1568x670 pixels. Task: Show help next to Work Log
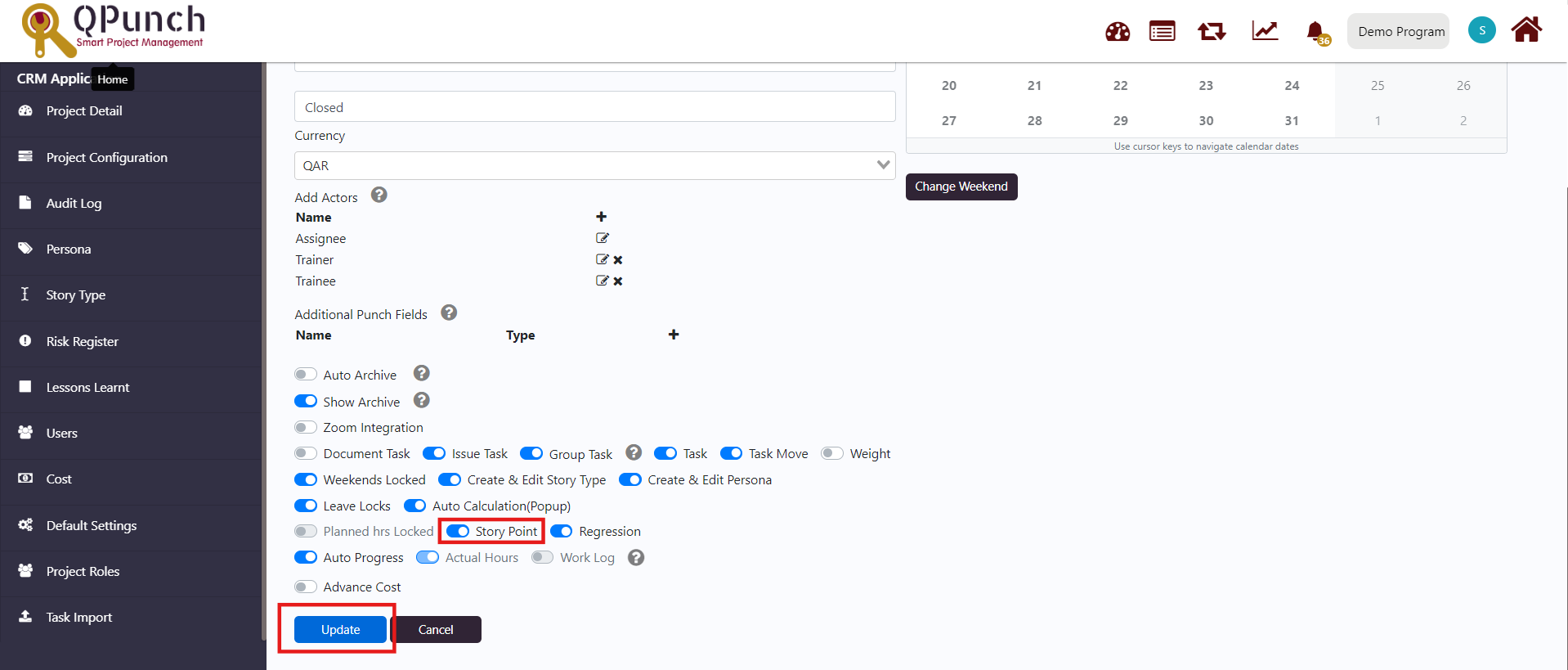coord(636,557)
